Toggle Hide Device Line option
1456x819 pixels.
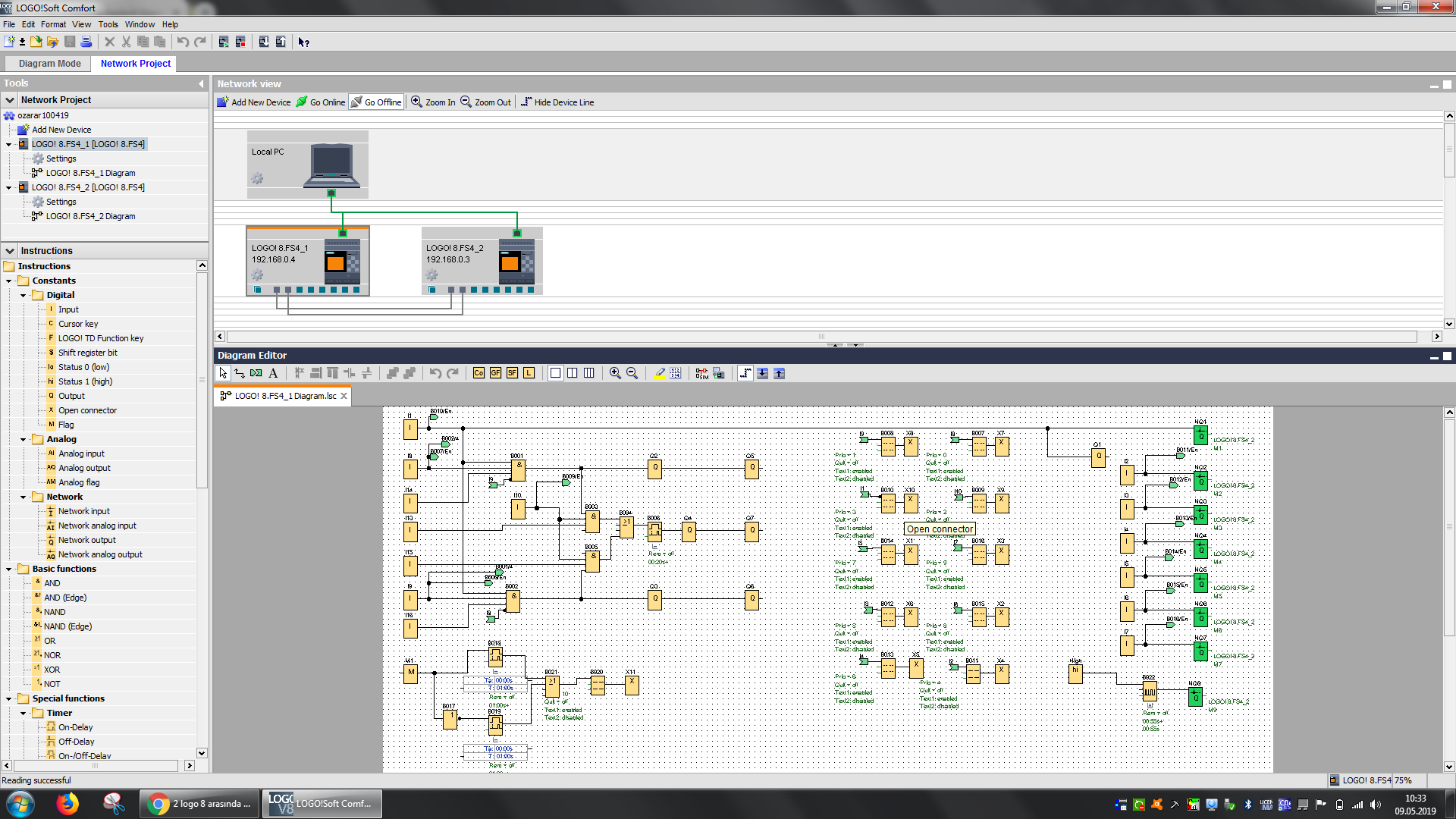click(x=557, y=102)
